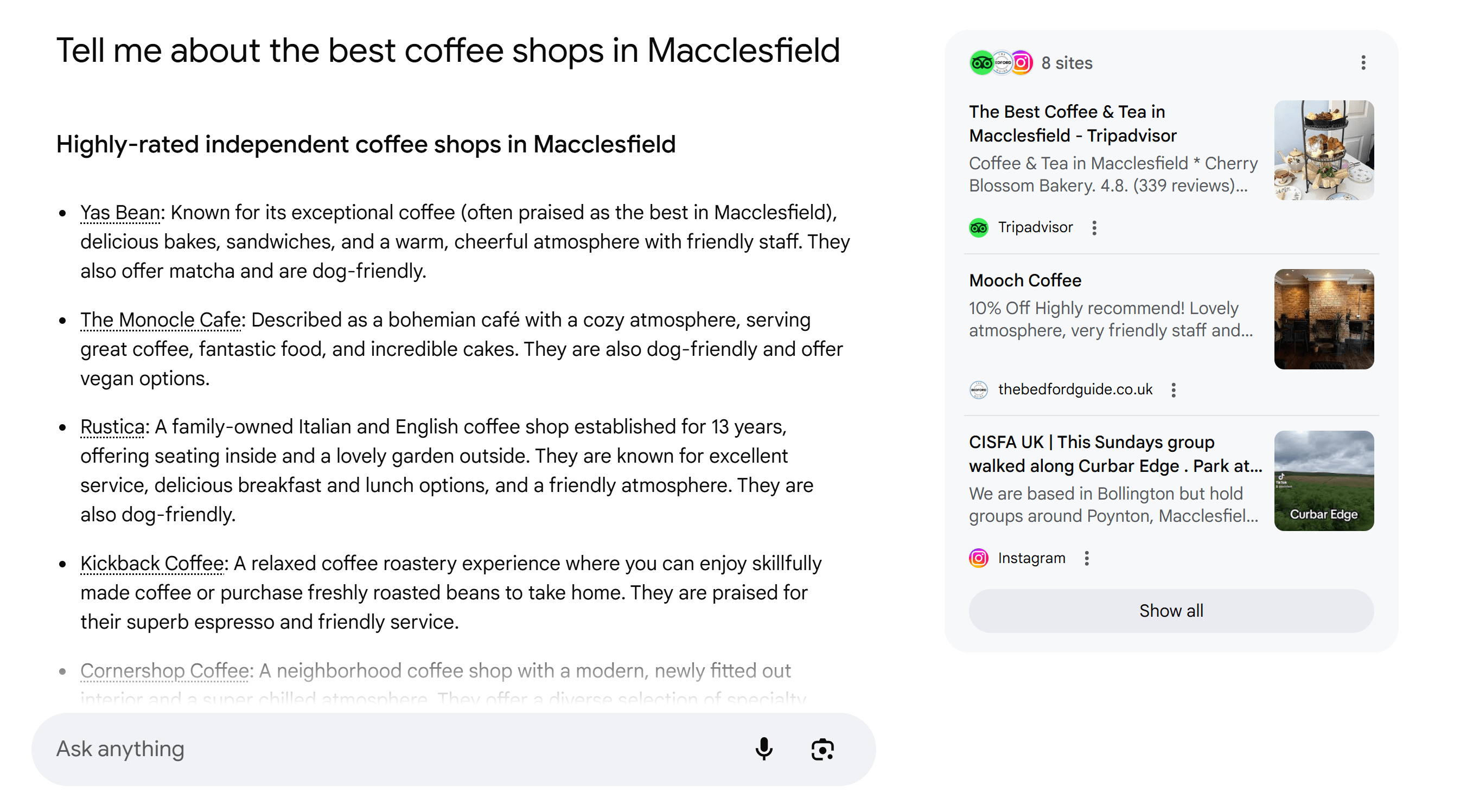Screen dimensions: 1473x812
Task: Click thebedfordguide.co.uk favicon beside Mooch Coffee
Action: pyautogui.click(x=979, y=389)
